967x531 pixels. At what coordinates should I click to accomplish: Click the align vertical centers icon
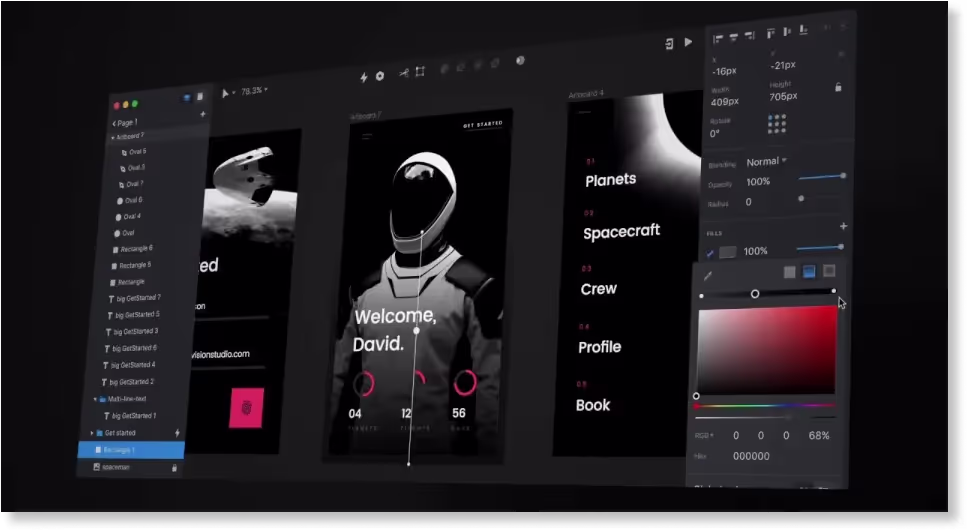(x=787, y=31)
